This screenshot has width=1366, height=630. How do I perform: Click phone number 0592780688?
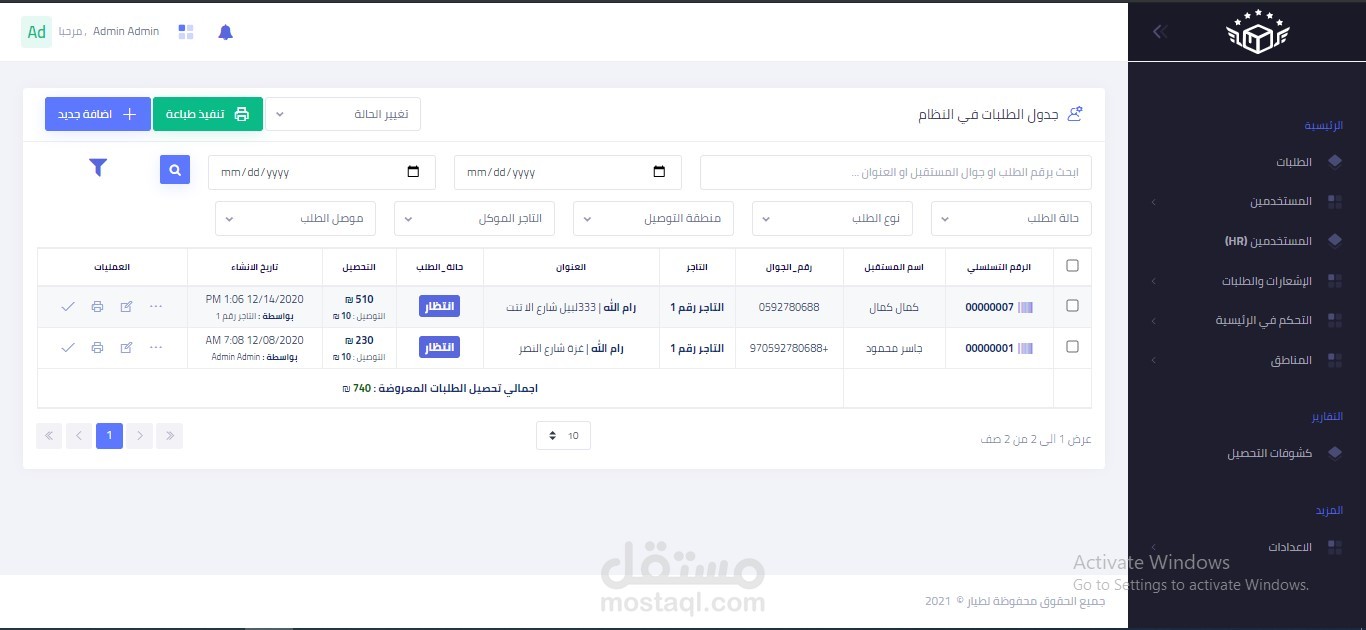(789, 307)
